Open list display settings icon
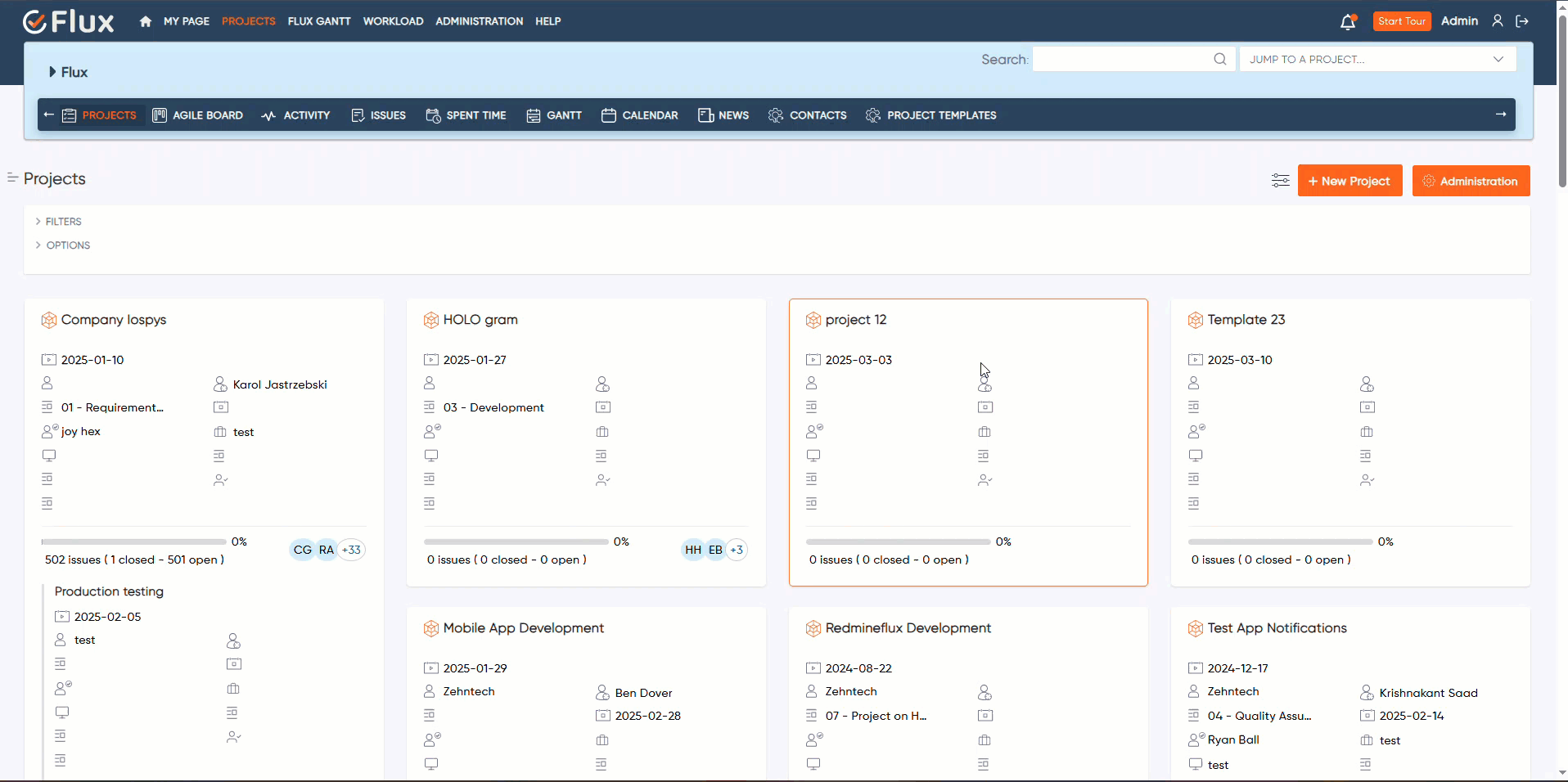This screenshot has height=782, width=1568. click(x=1281, y=181)
